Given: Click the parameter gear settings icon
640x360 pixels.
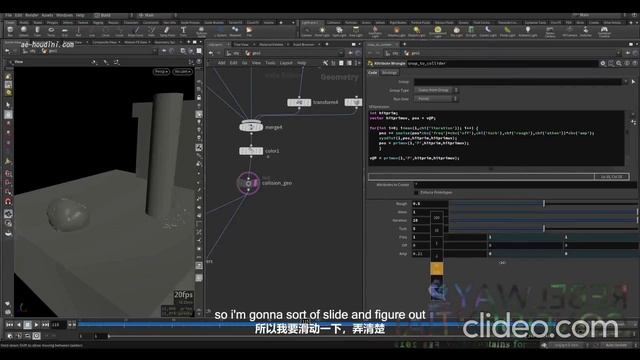Looking at the screenshot, I should click(x=602, y=63).
